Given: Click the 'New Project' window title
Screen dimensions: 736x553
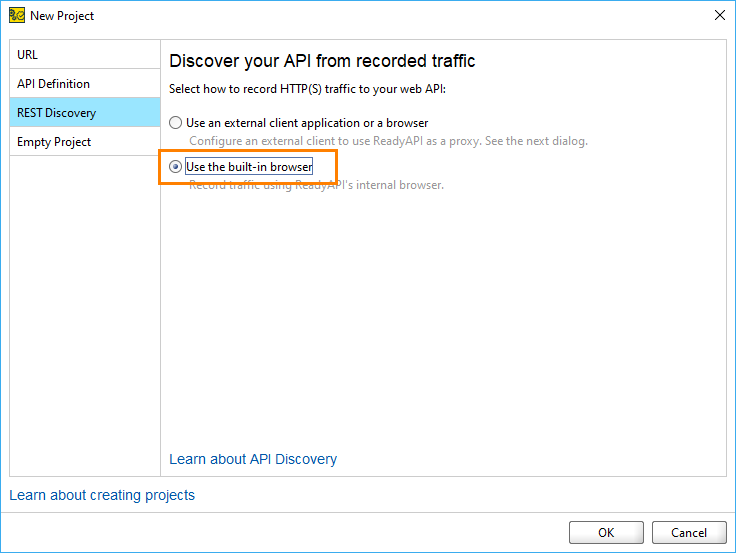Looking at the screenshot, I should tap(62, 16).
